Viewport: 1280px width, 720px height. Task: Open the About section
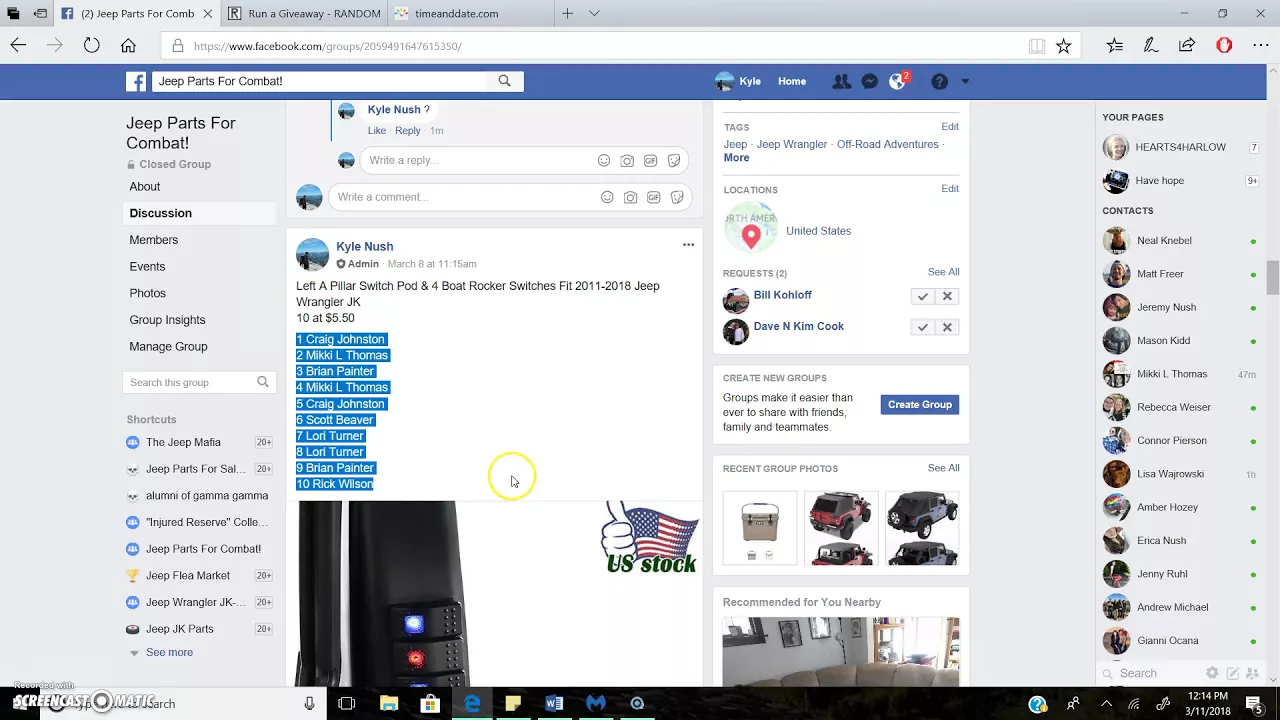(145, 187)
